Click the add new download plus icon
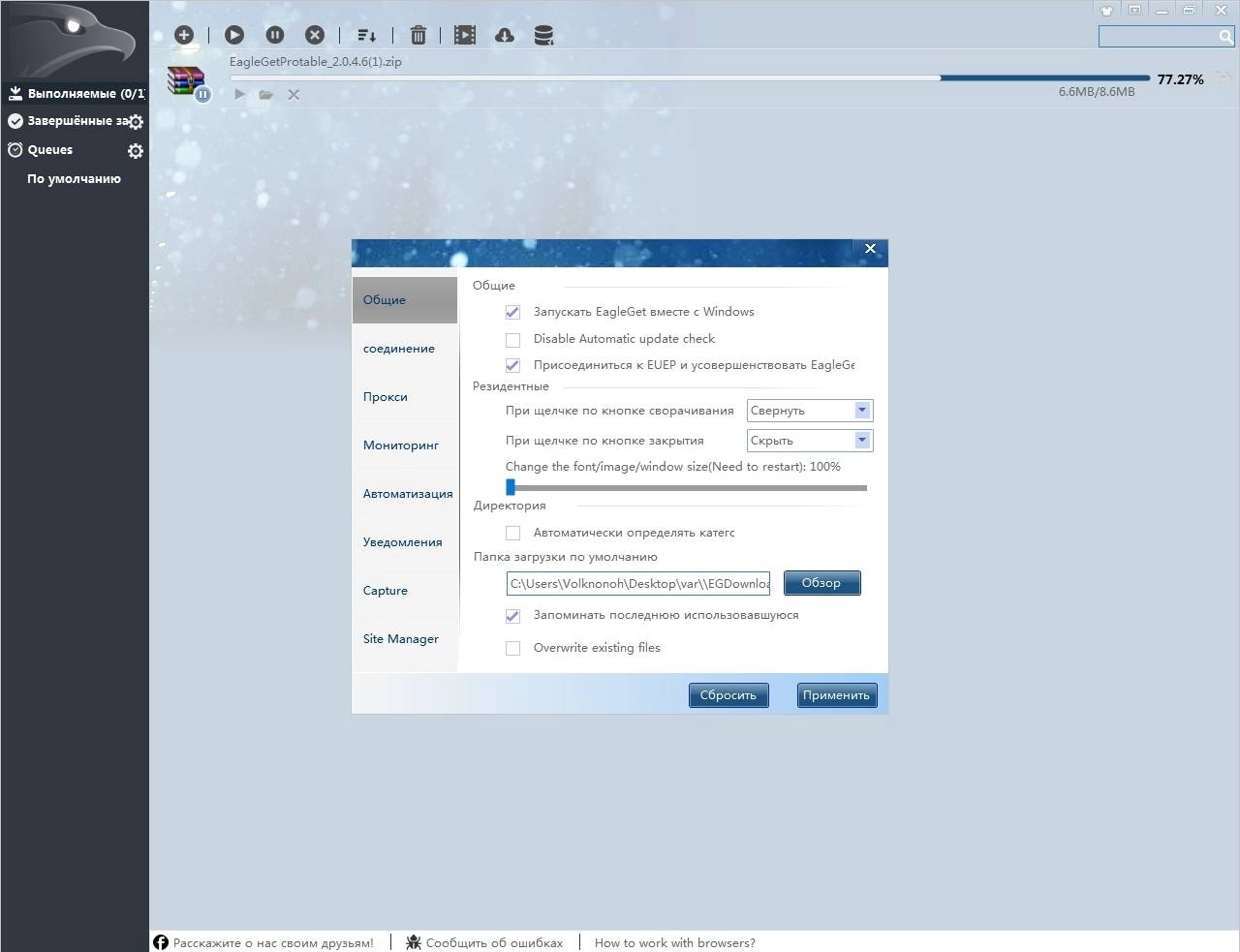The height and width of the screenshot is (952, 1240). [x=184, y=35]
